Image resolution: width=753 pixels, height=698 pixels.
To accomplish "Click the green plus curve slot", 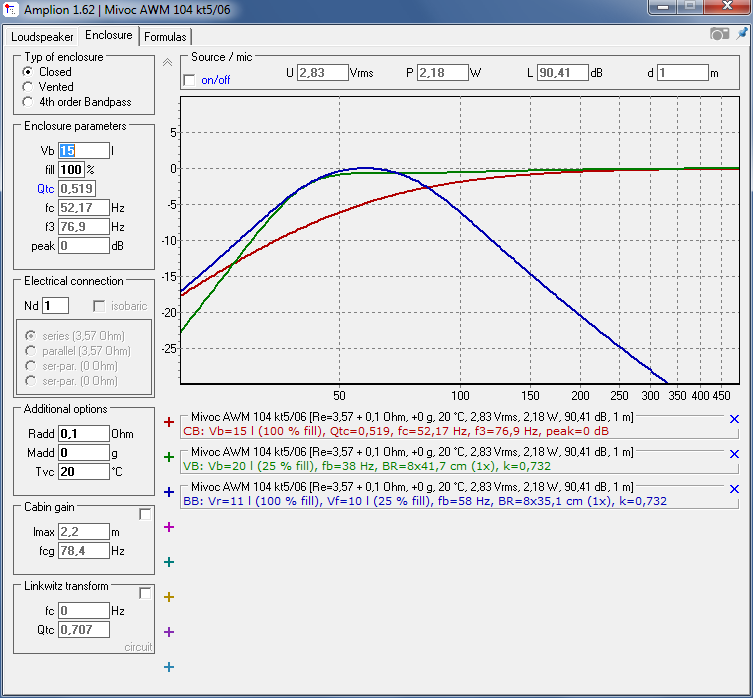I will pos(169,457).
